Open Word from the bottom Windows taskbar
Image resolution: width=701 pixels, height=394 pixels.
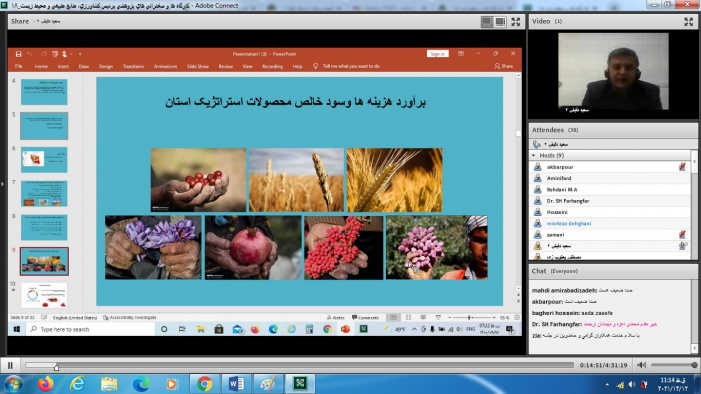236,384
